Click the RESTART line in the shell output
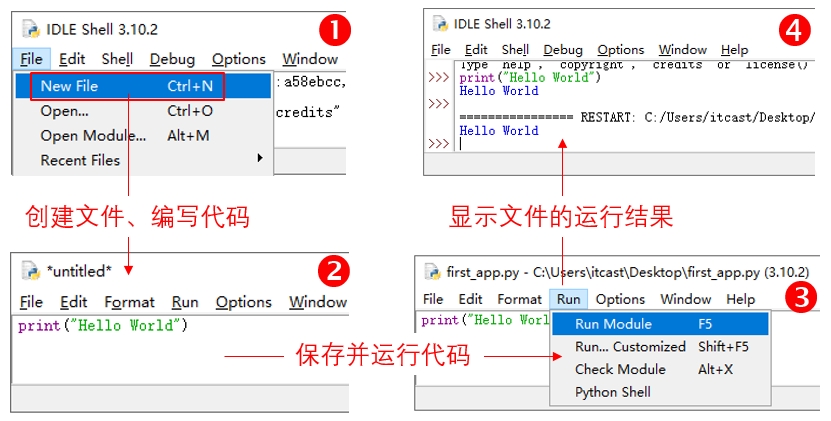Image resolution: width=831 pixels, height=421 pixels. (636, 117)
